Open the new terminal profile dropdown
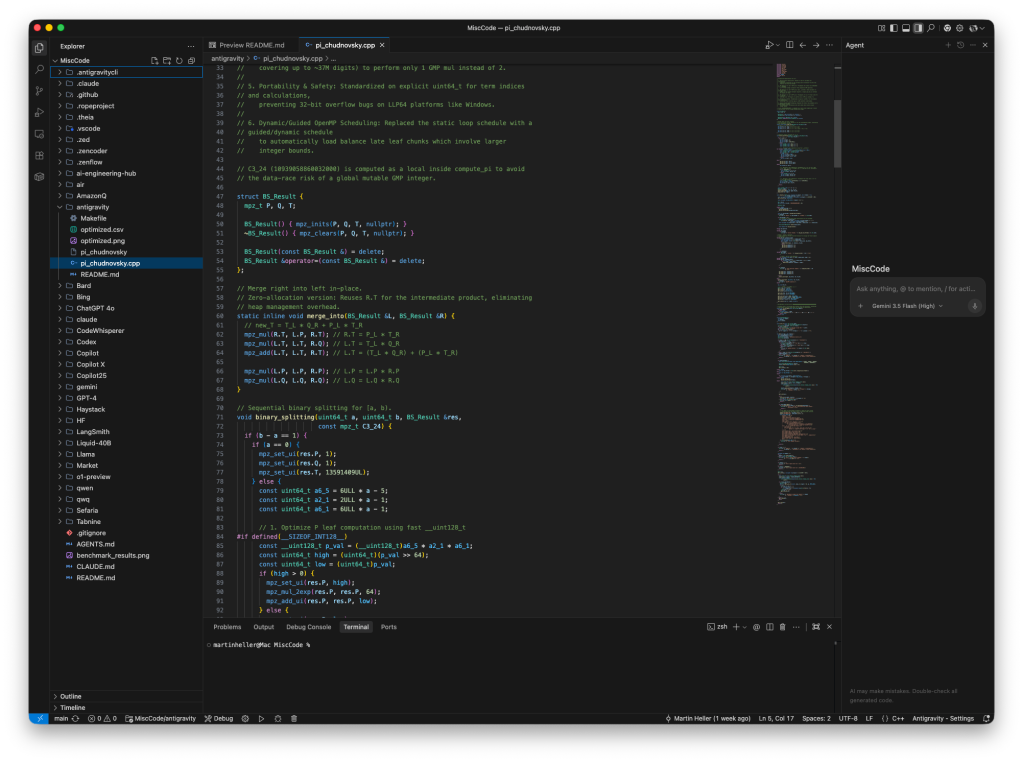 tap(744, 627)
